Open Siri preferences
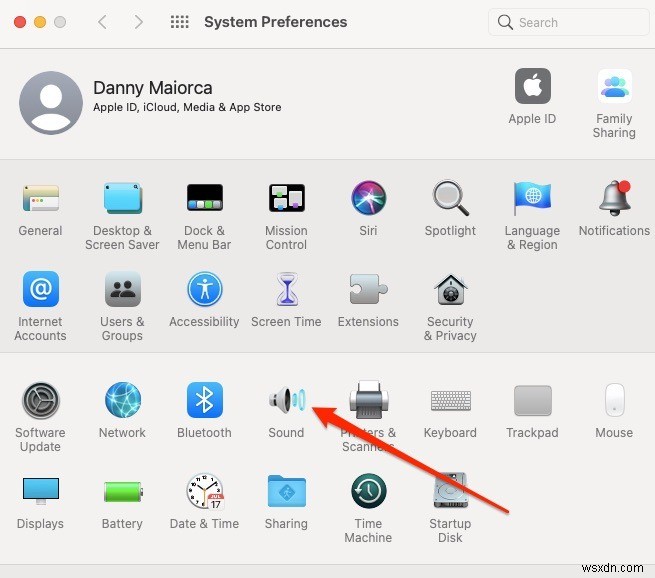The image size is (655, 578). (x=368, y=198)
